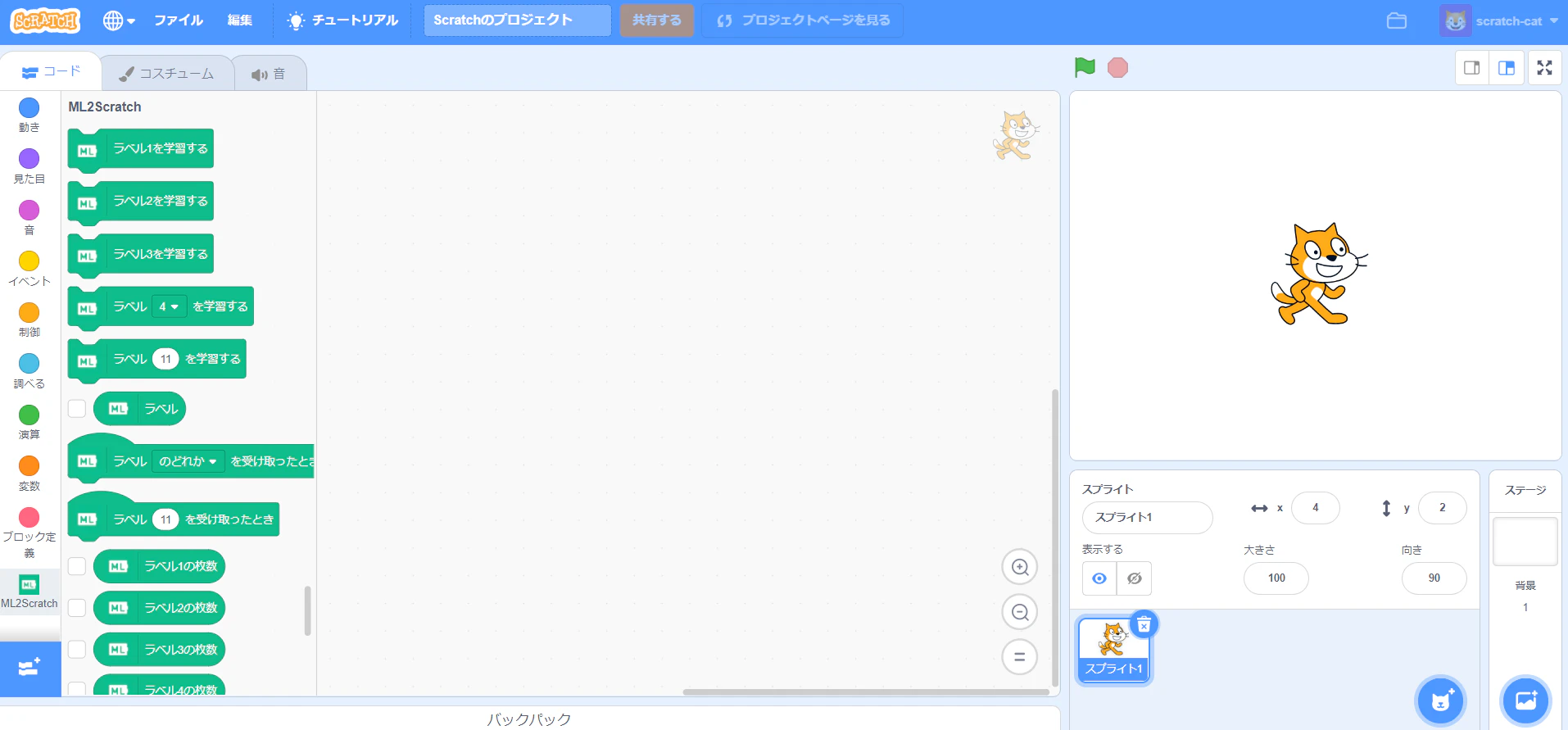Stop project with red stop button
Screen dimensions: 1568x730
point(1117,67)
